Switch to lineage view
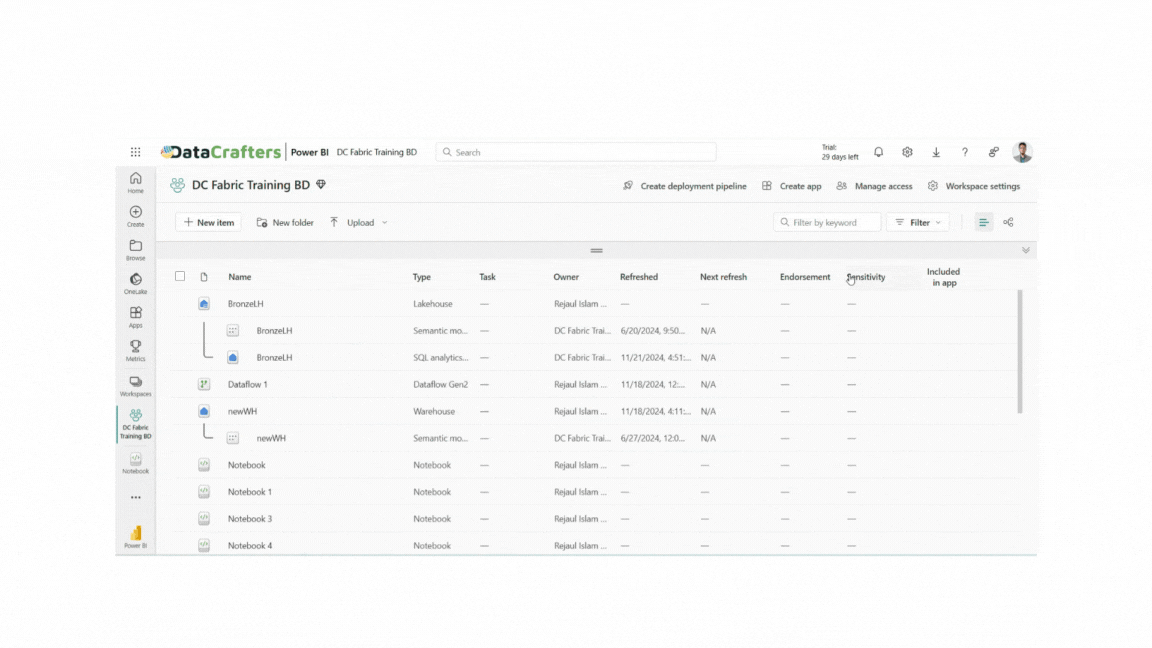The image size is (1152, 648). tap(1008, 222)
